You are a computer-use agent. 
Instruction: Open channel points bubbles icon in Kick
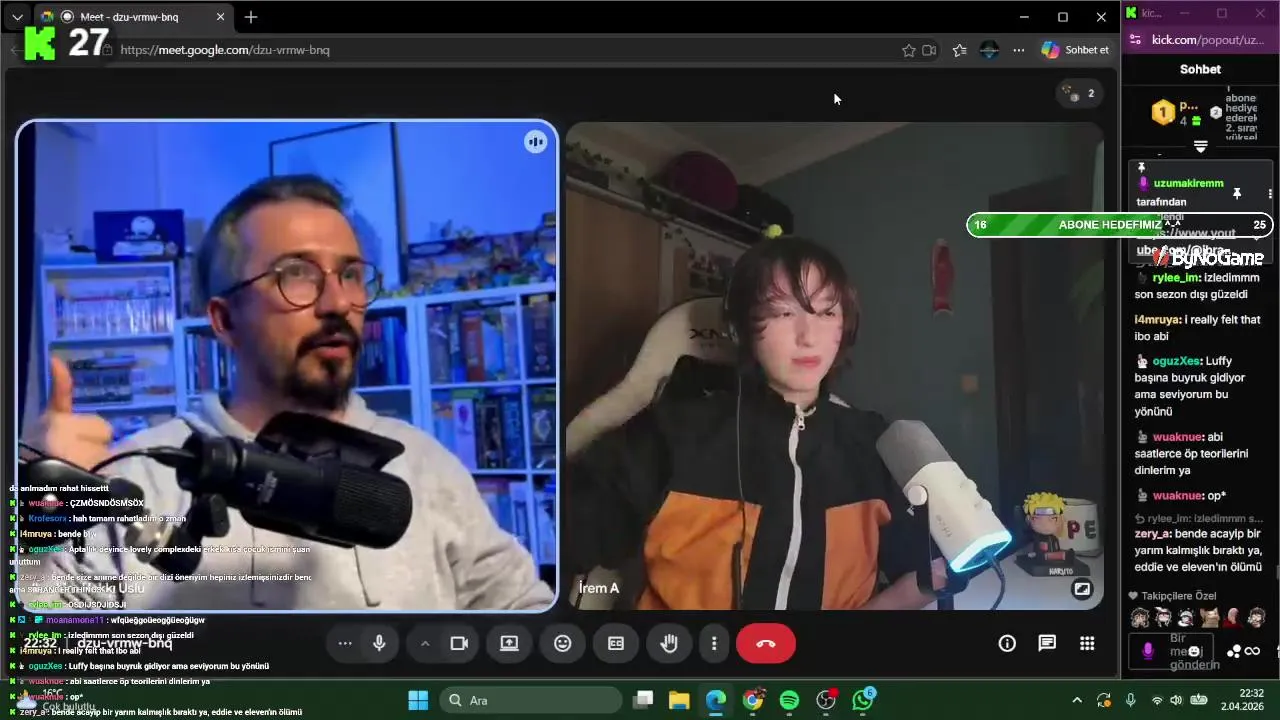pyautogui.click(x=1234, y=652)
